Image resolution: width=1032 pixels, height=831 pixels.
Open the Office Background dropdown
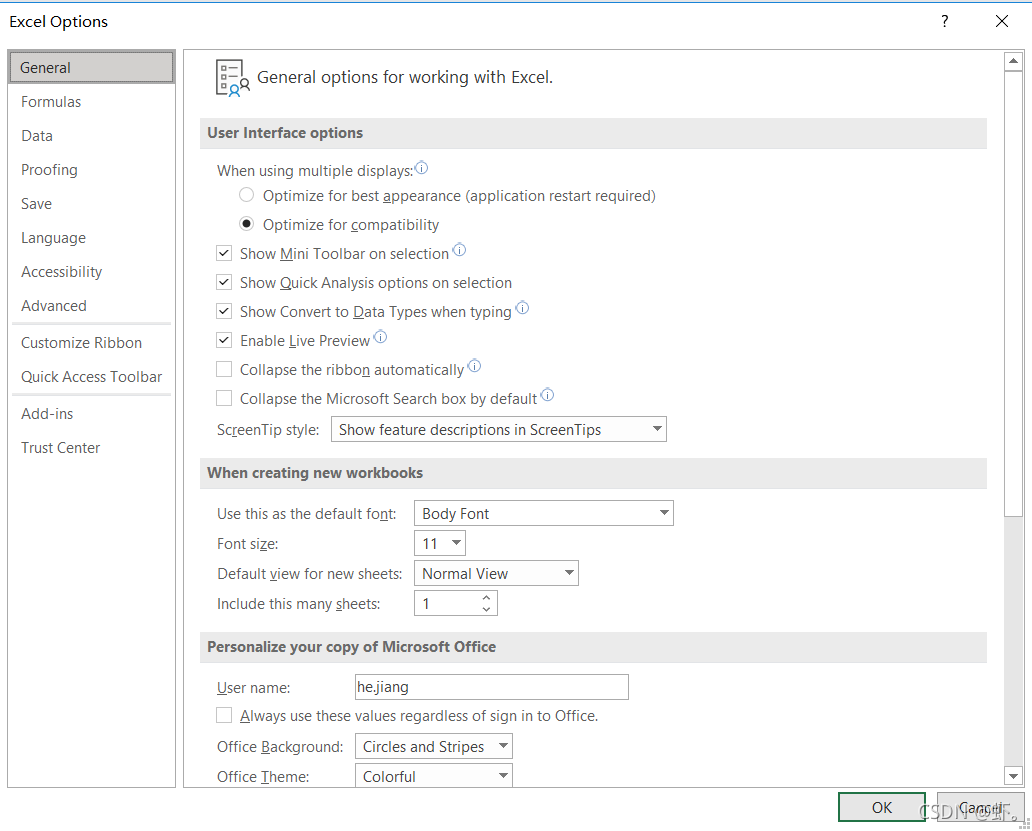click(433, 747)
